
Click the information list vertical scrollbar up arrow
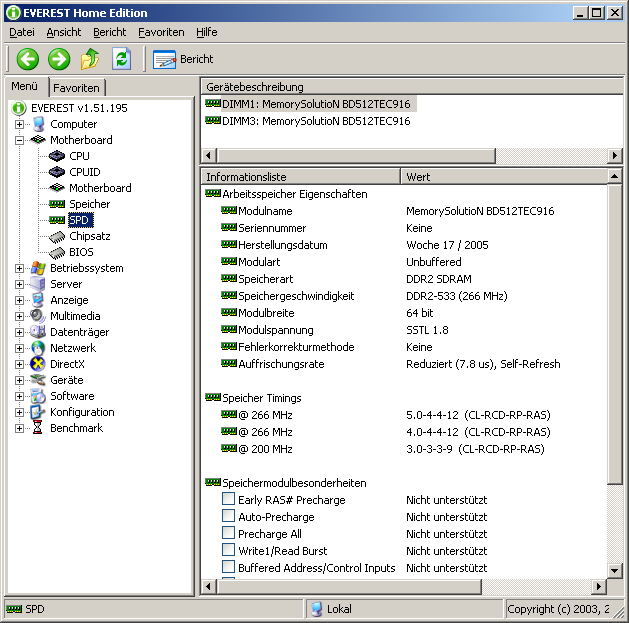(615, 177)
